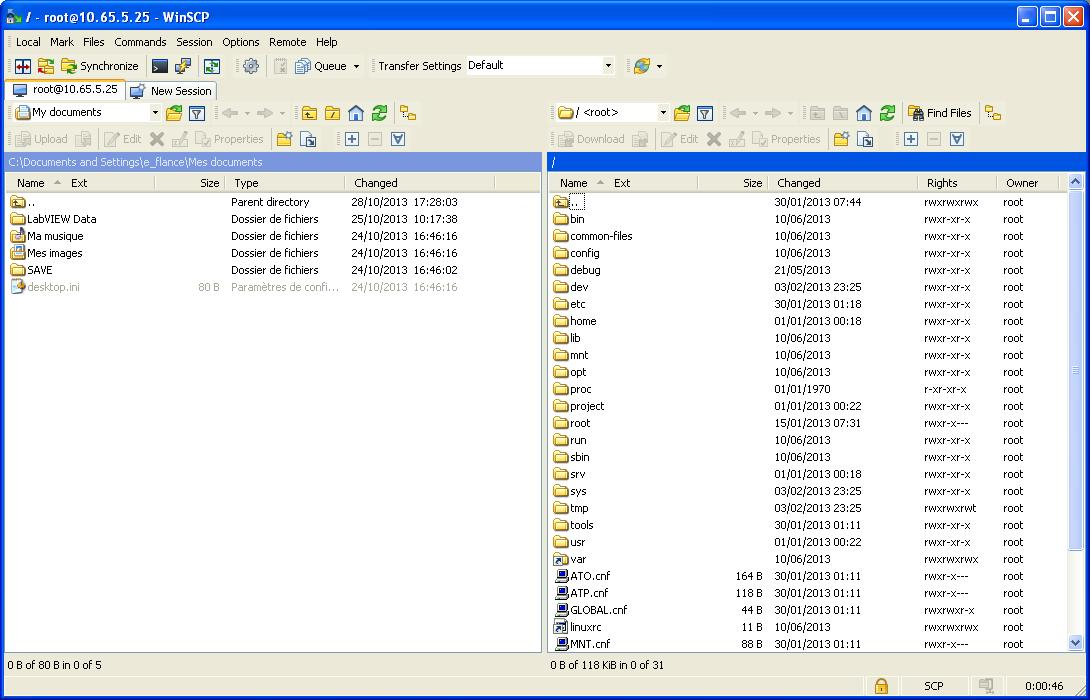Screen dimensions: 1090x700
Task: Open the Local menu
Action: (x=29, y=42)
